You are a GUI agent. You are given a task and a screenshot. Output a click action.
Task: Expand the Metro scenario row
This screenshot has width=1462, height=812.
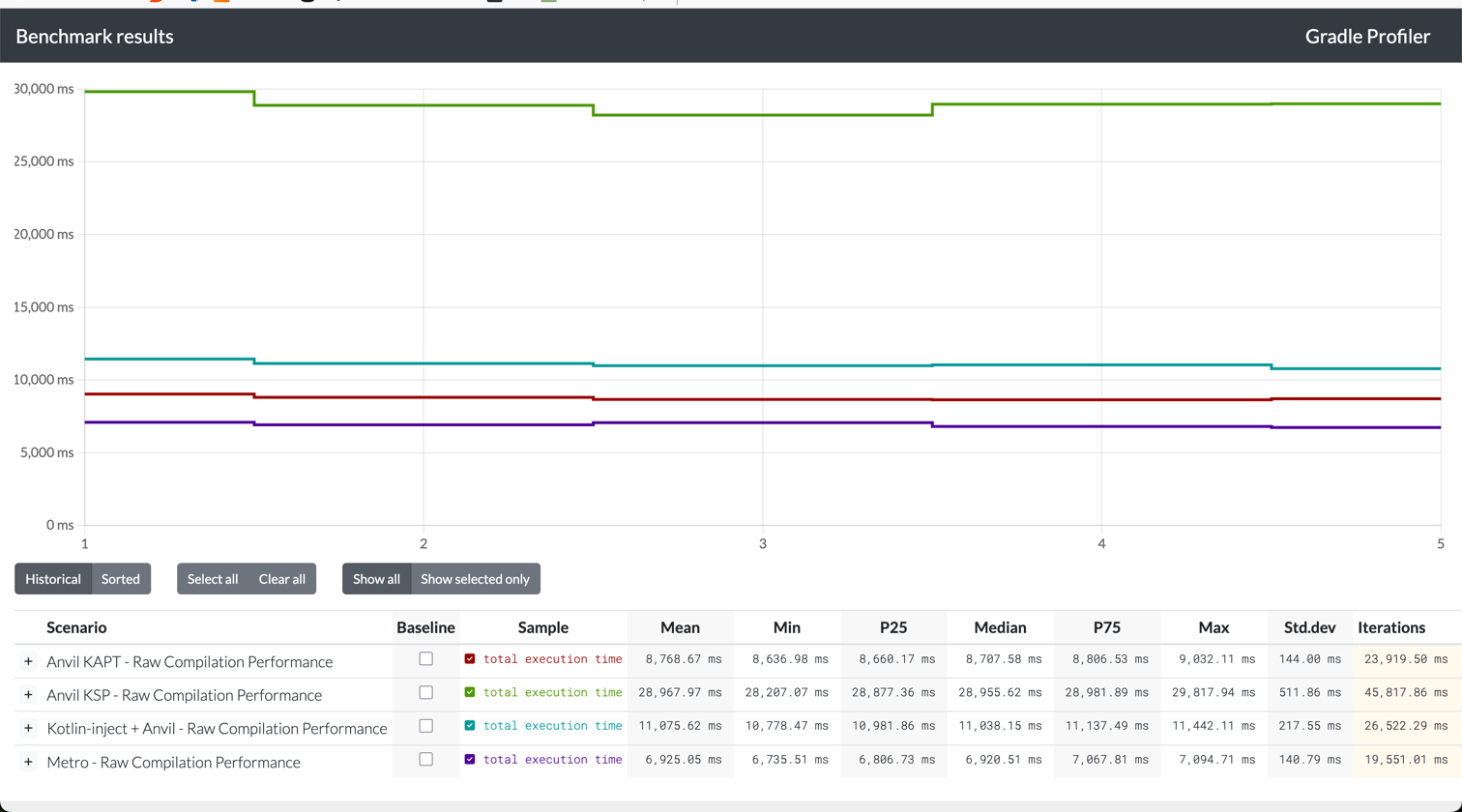click(x=29, y=763)
